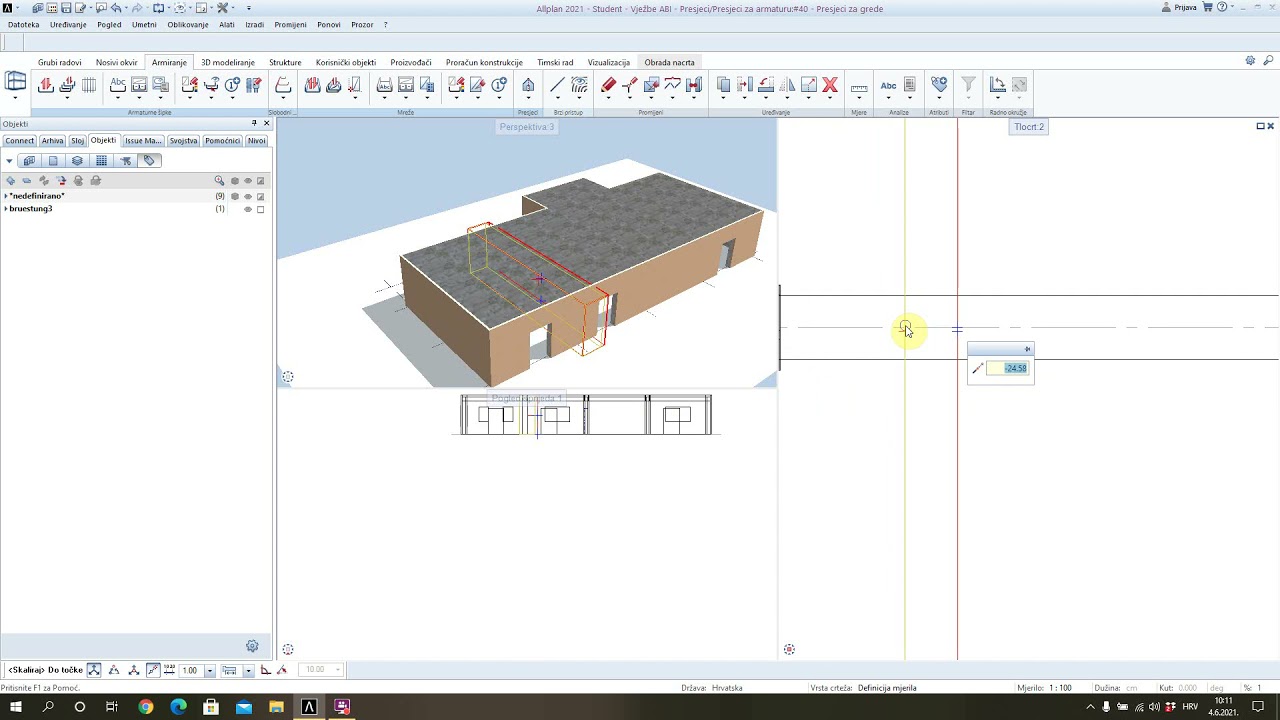
Task: Click the attributes heart icon in Atributi
Action: (x=939, y=85)
